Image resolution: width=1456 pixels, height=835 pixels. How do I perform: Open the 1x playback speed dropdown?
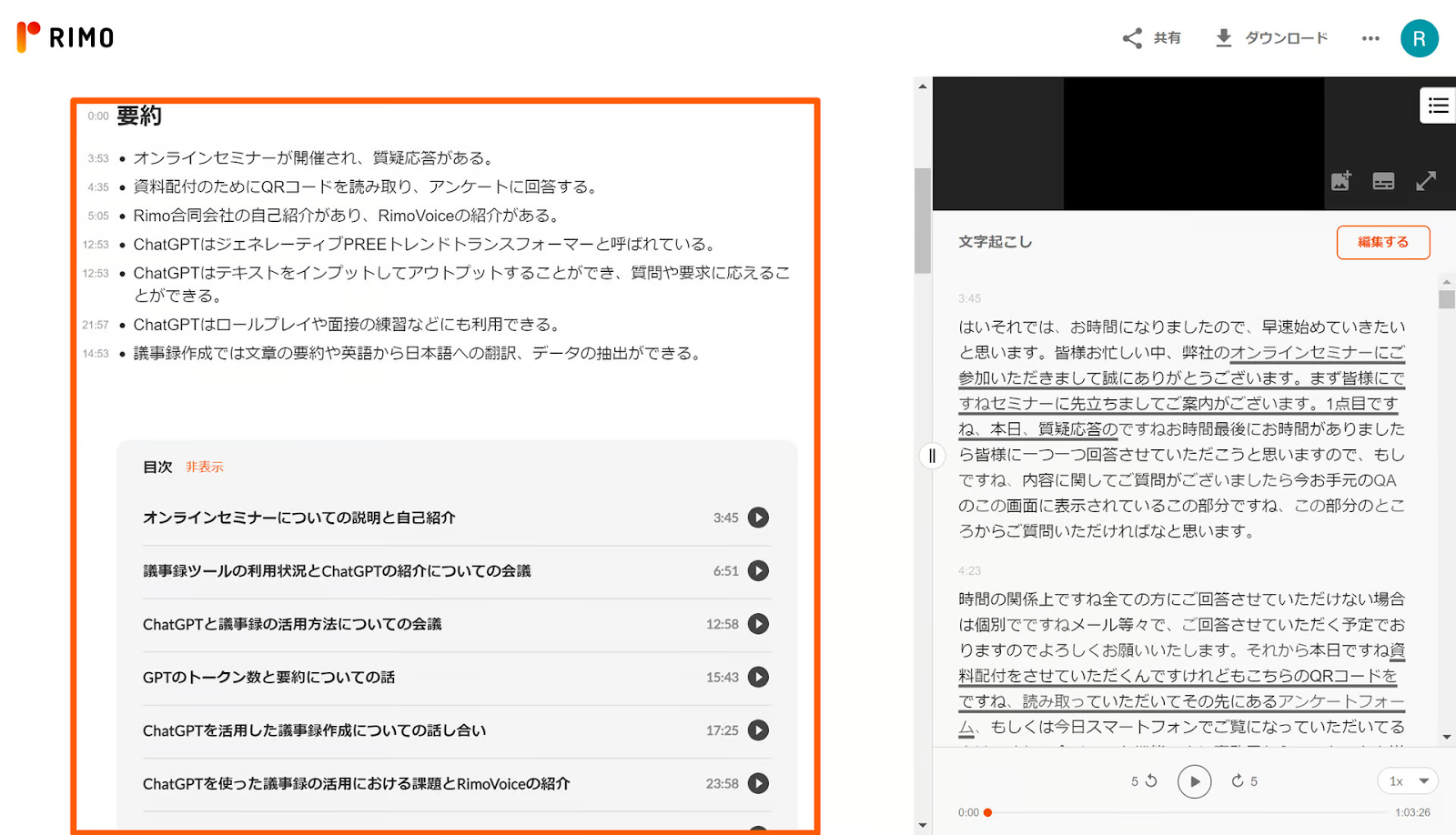(1408, 781)
